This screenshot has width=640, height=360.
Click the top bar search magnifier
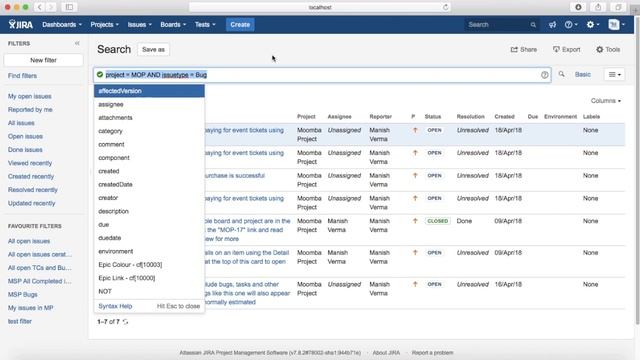[x=533, y=25]
